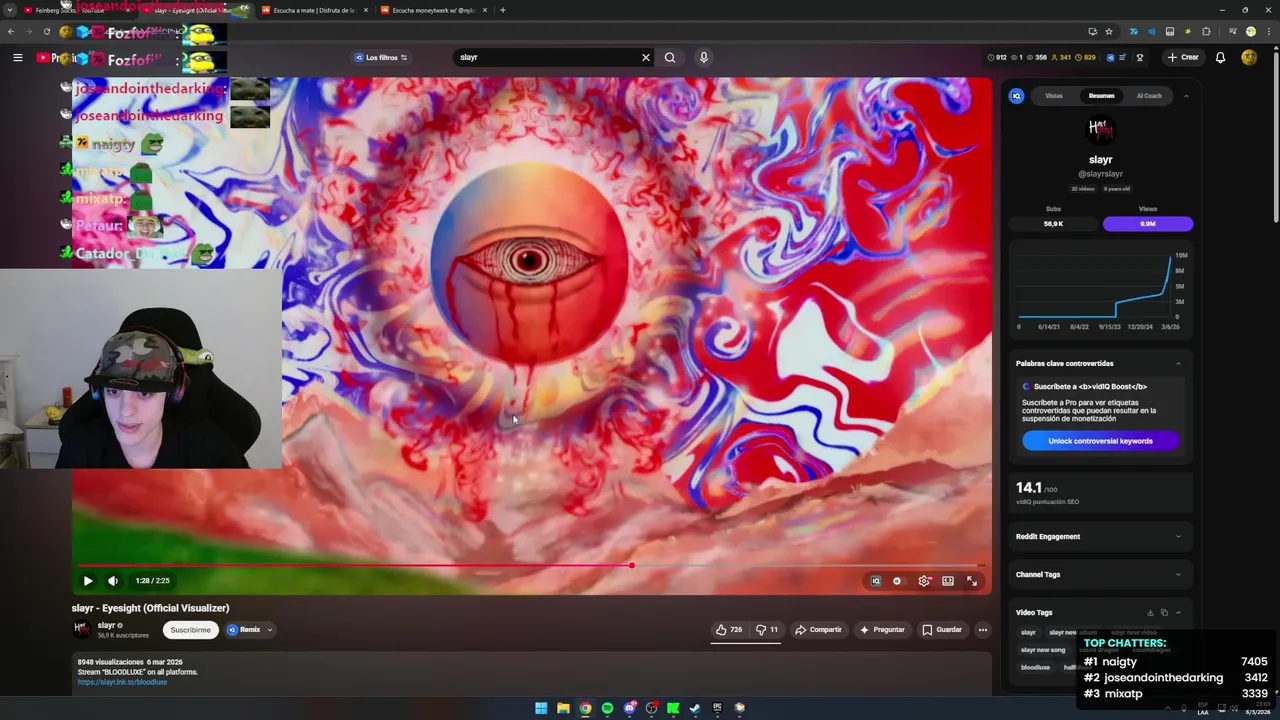Open the Remix dropdown
The image size is (1280, 720).
pos(249,630)
